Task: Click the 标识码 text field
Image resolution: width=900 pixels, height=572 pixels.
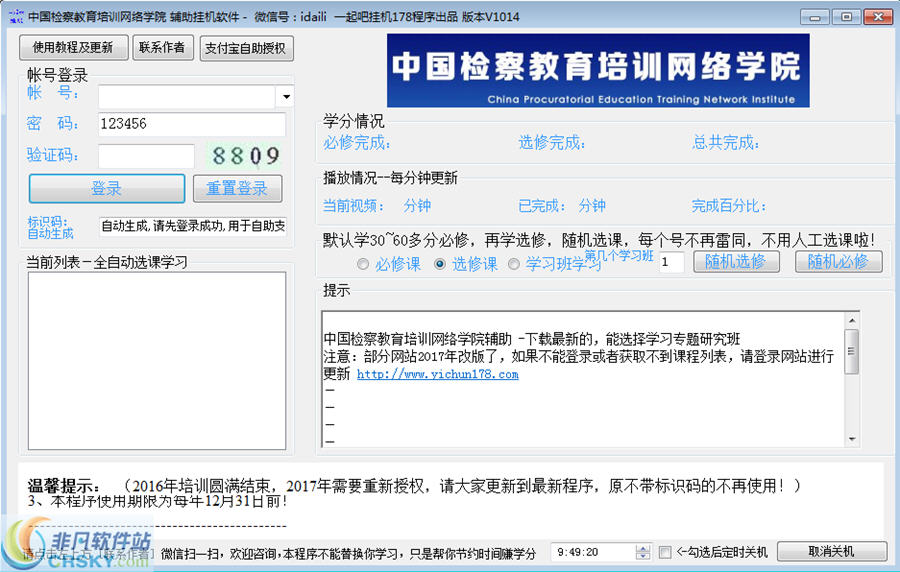Action: pyautogui.click(x=192, y=226)
